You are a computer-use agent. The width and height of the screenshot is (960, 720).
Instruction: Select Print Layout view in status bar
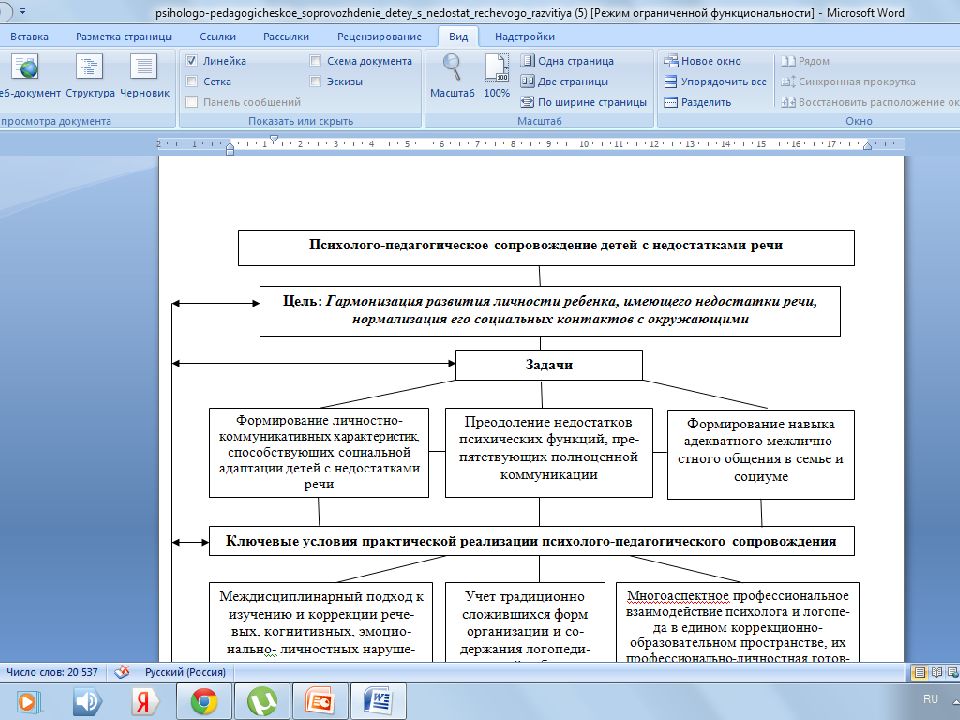pos(919,672)
